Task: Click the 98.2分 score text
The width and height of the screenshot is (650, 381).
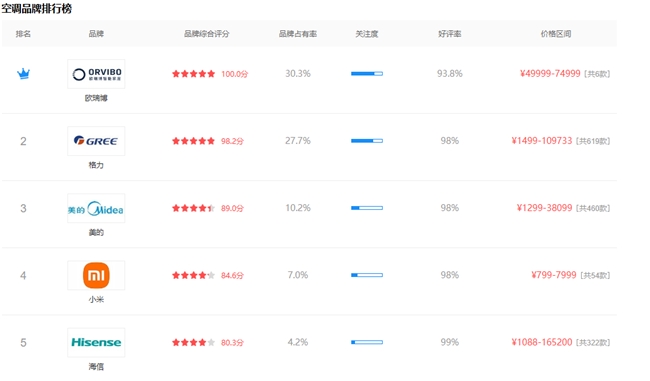Action: click(233, 141)
